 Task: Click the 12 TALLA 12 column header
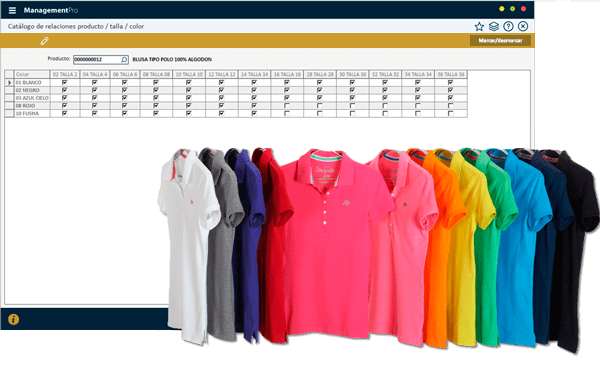[x=222, y=74]
